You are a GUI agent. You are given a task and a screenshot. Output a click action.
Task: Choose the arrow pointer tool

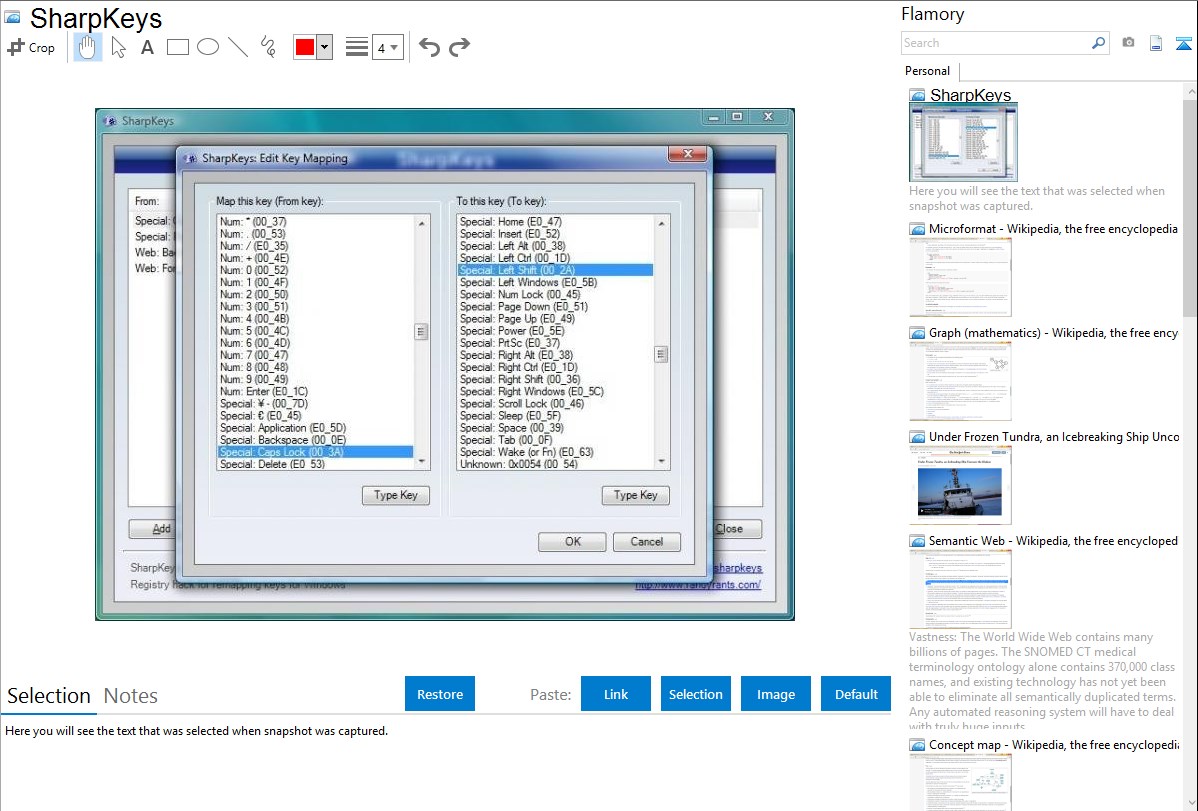[x=118, y=47]
